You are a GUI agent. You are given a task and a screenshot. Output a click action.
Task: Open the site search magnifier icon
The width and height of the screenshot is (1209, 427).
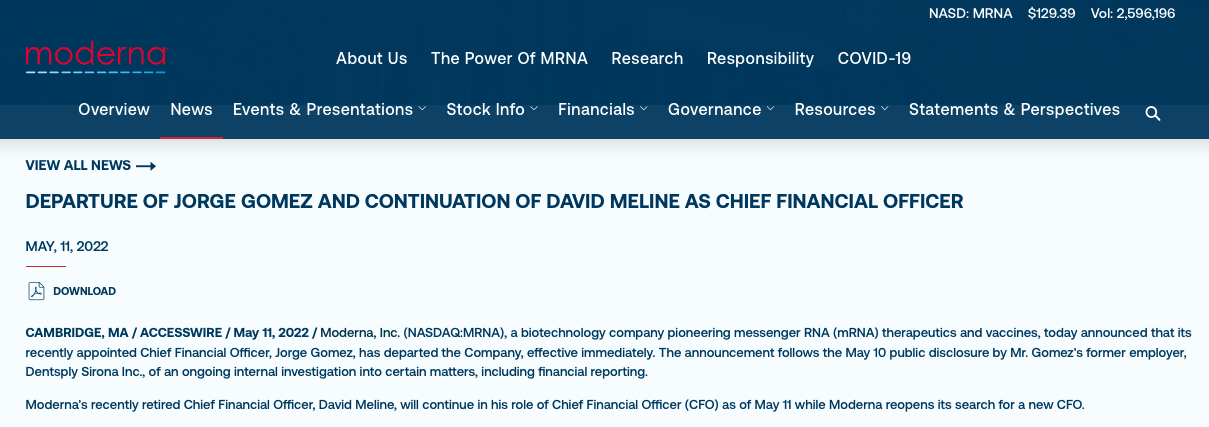[x=1152, y=113]
